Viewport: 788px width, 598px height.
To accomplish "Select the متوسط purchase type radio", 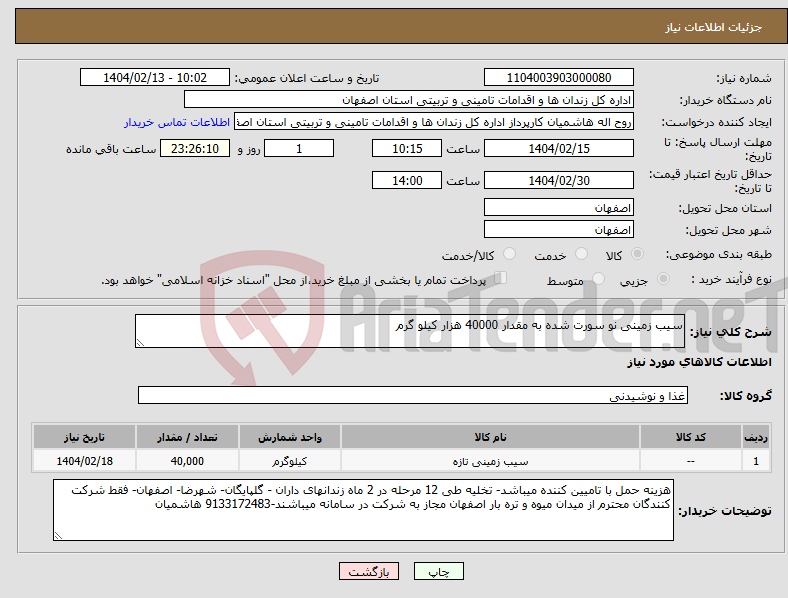I will click(599, 278).
